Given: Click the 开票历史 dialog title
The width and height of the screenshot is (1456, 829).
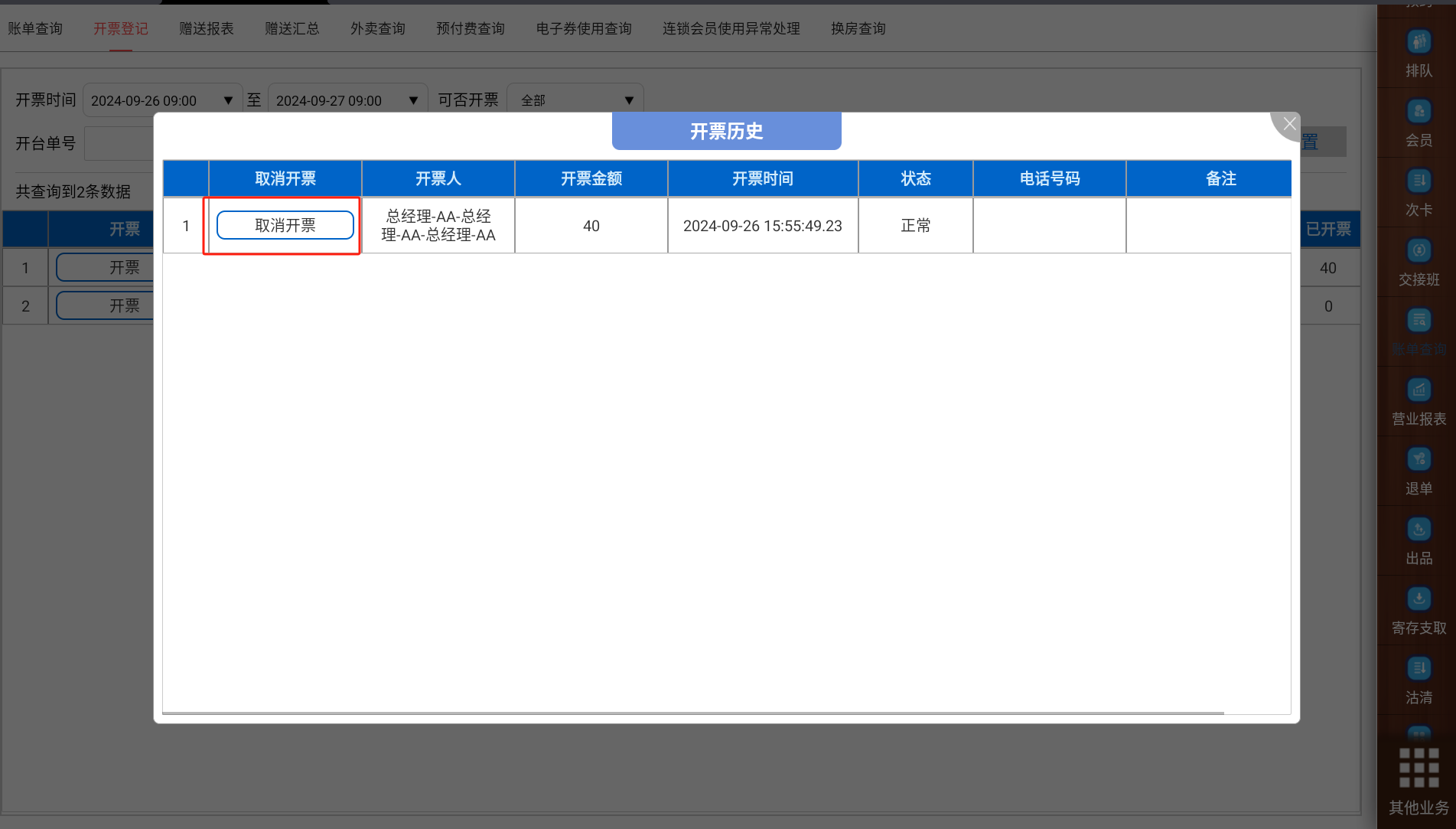Looking at the screenshot, I should [726, 131].
